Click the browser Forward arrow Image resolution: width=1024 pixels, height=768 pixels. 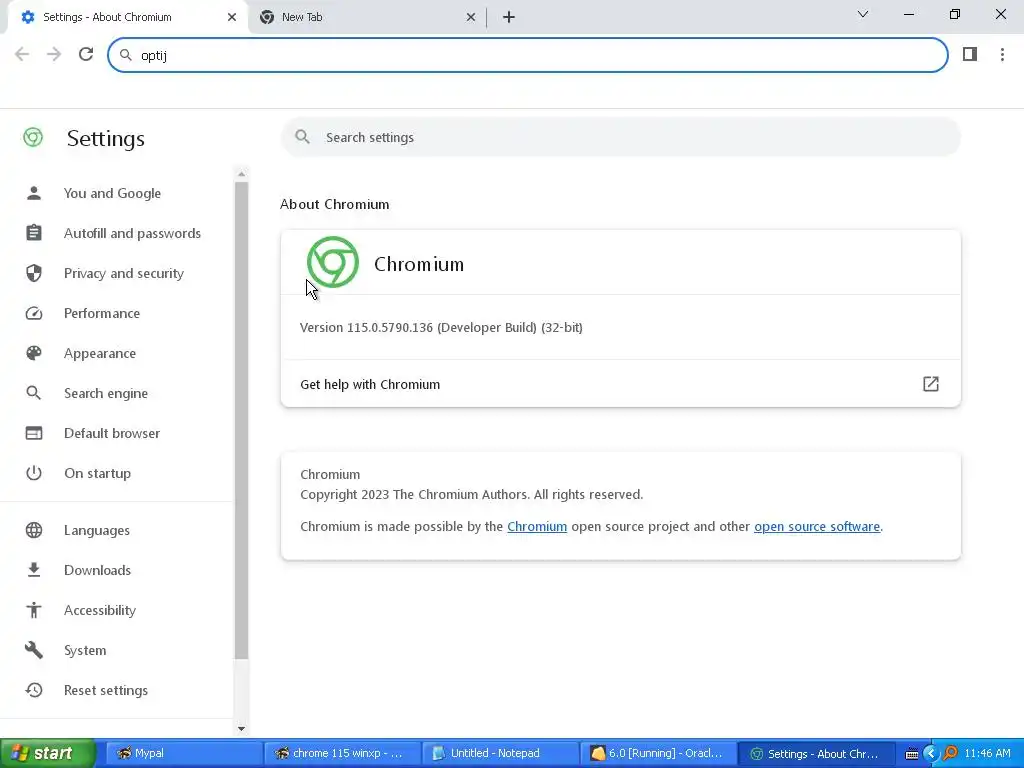tap(54, 54)
